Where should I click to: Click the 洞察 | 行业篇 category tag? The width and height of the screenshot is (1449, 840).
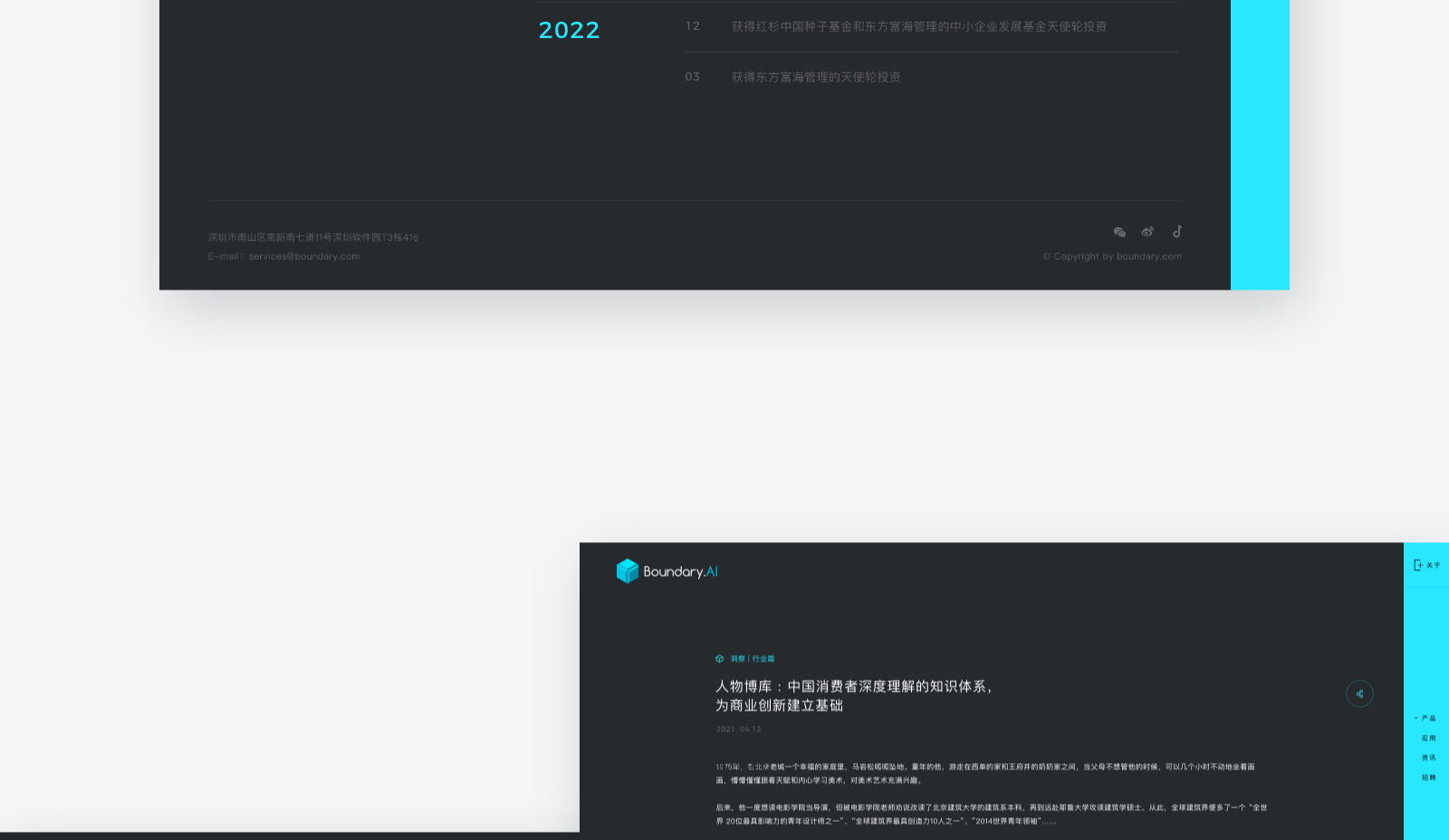point(753,659)
